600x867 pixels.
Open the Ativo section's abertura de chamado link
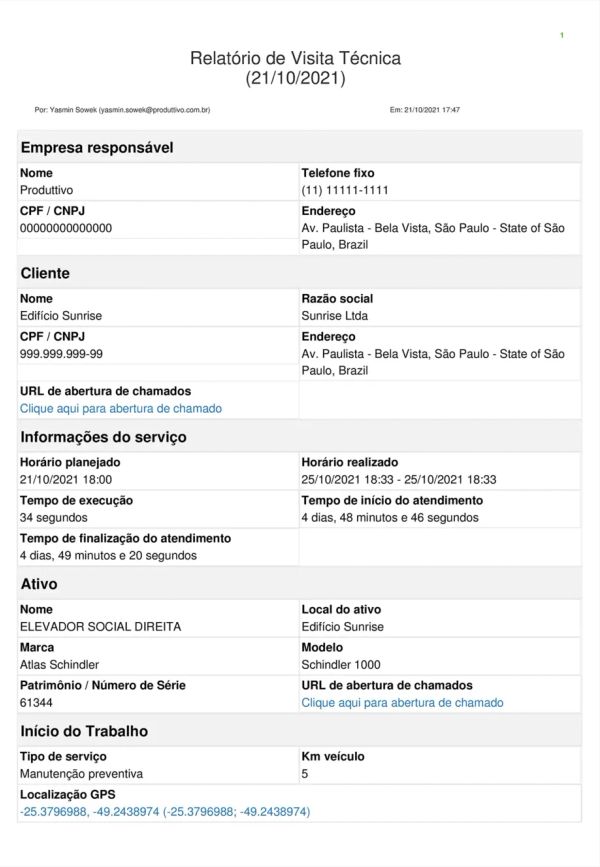402,703
